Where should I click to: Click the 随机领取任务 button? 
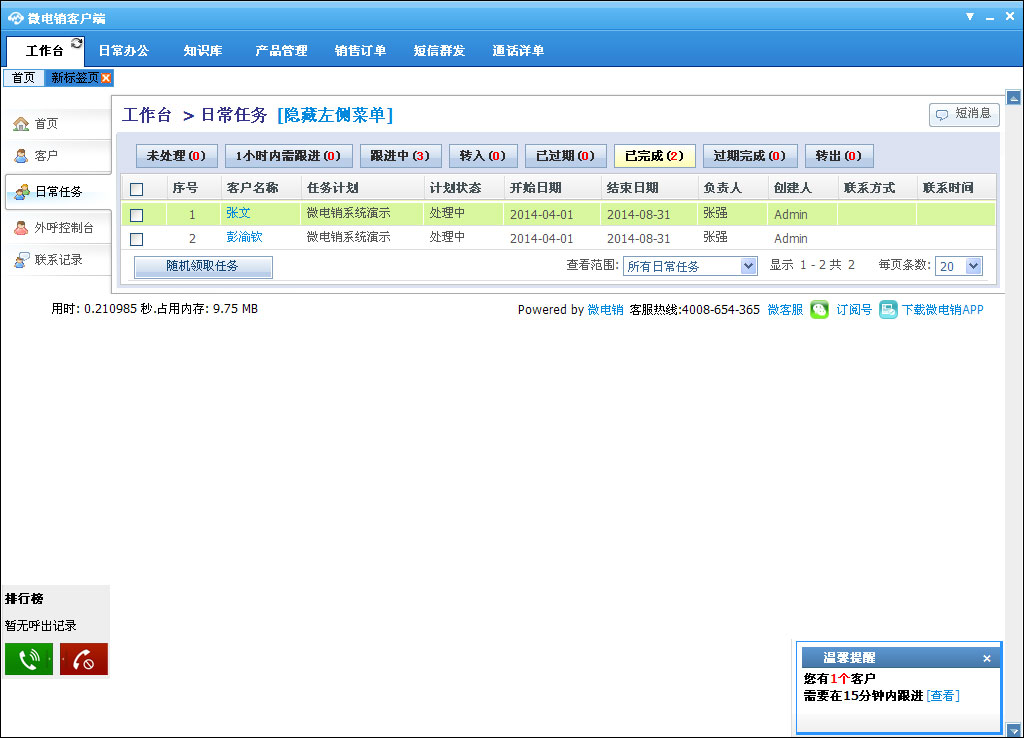click(203, 266)
